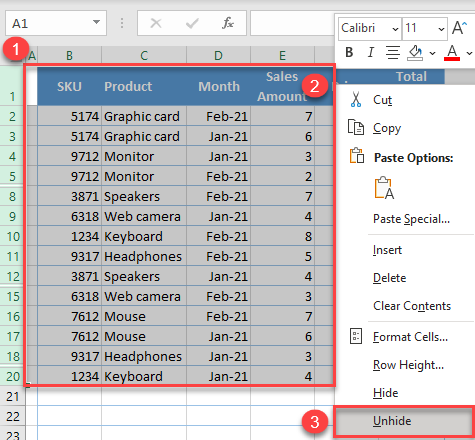Viewport: 475px width, 440px height.
Task: Choose Delete from context menu
Action: (389, 278)
